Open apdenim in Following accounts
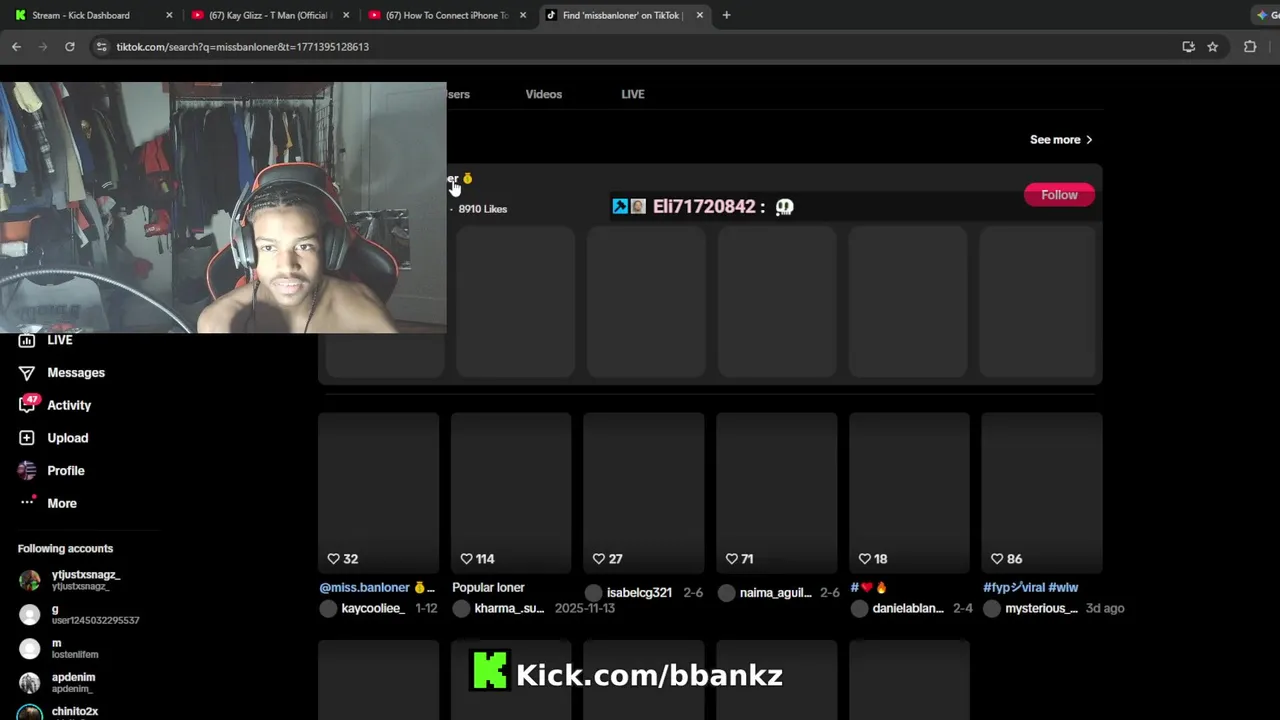 pyautogui.click(x=57, y=682)
